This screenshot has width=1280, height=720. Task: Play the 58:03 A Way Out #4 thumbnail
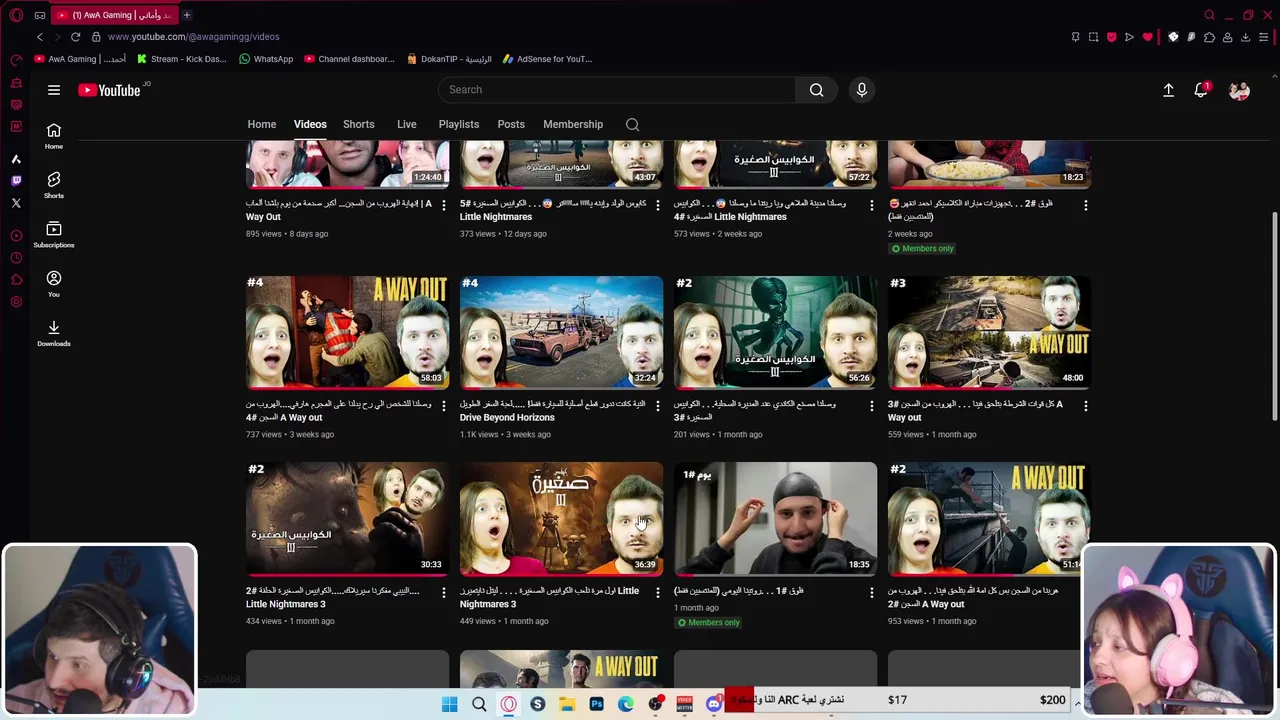tap(348, 332)
